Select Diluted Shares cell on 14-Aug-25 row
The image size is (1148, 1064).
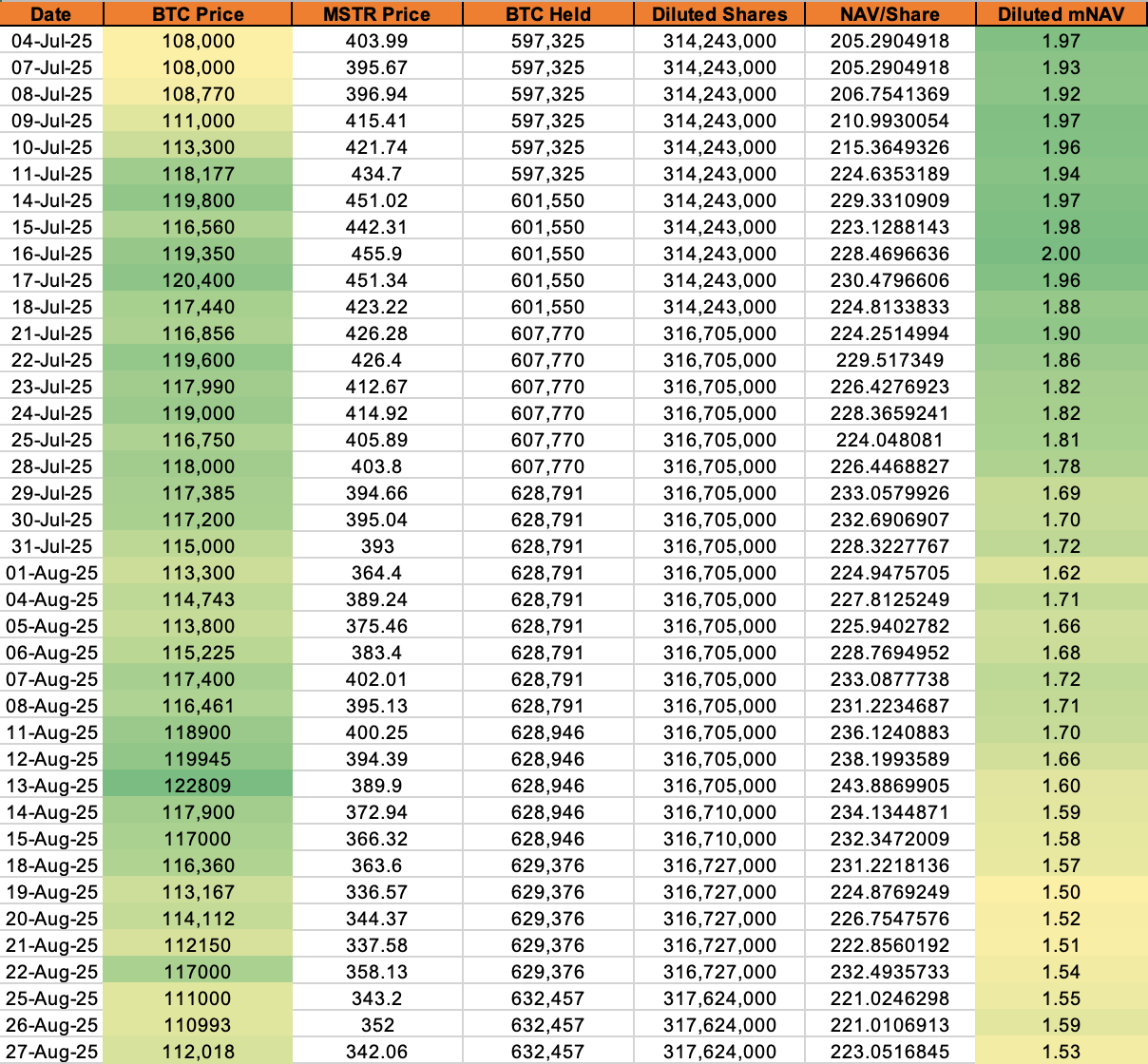[719, 812]
